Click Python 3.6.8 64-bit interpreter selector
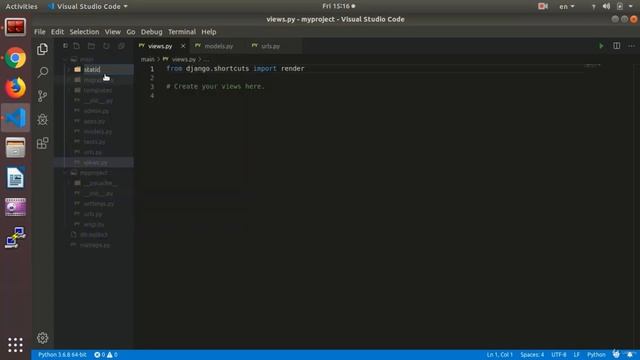640x360 pixels. click(x=62, y=355)
